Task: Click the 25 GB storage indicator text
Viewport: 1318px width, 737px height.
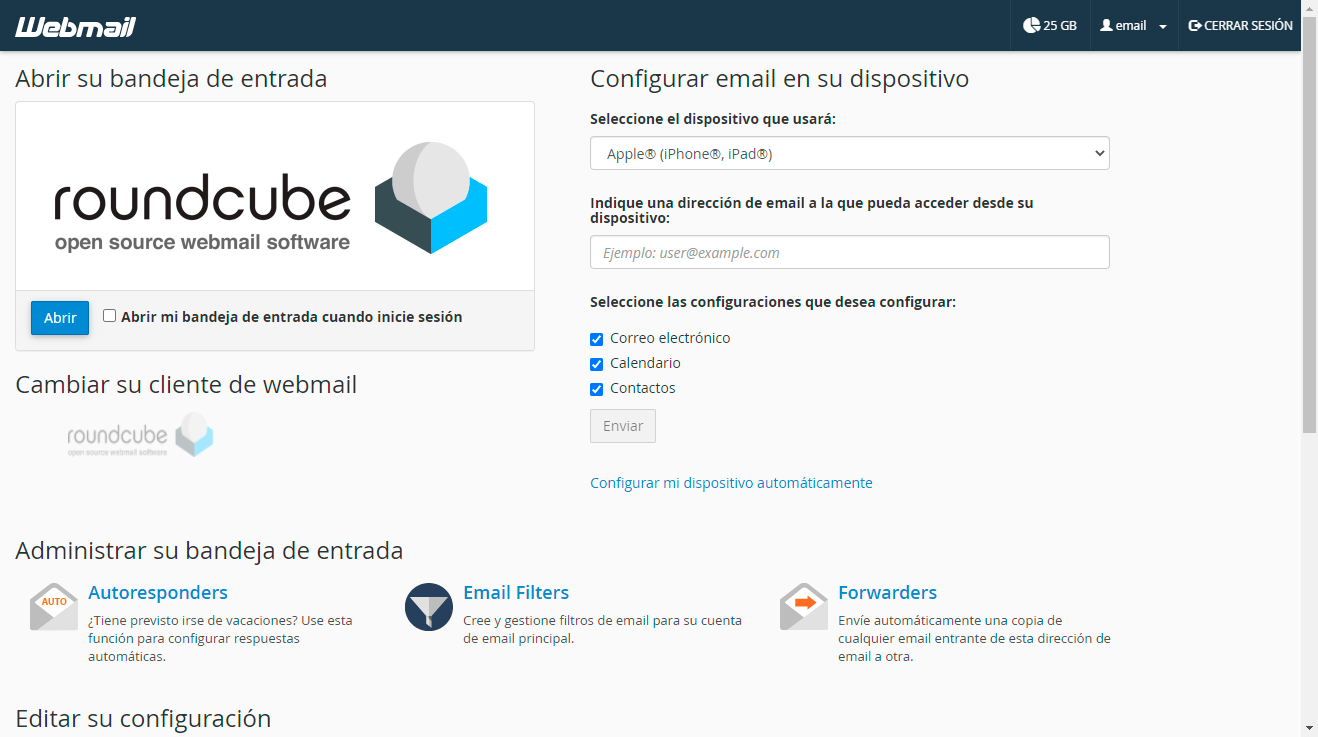Action: pyautogui.click(x=1060, y=25)
